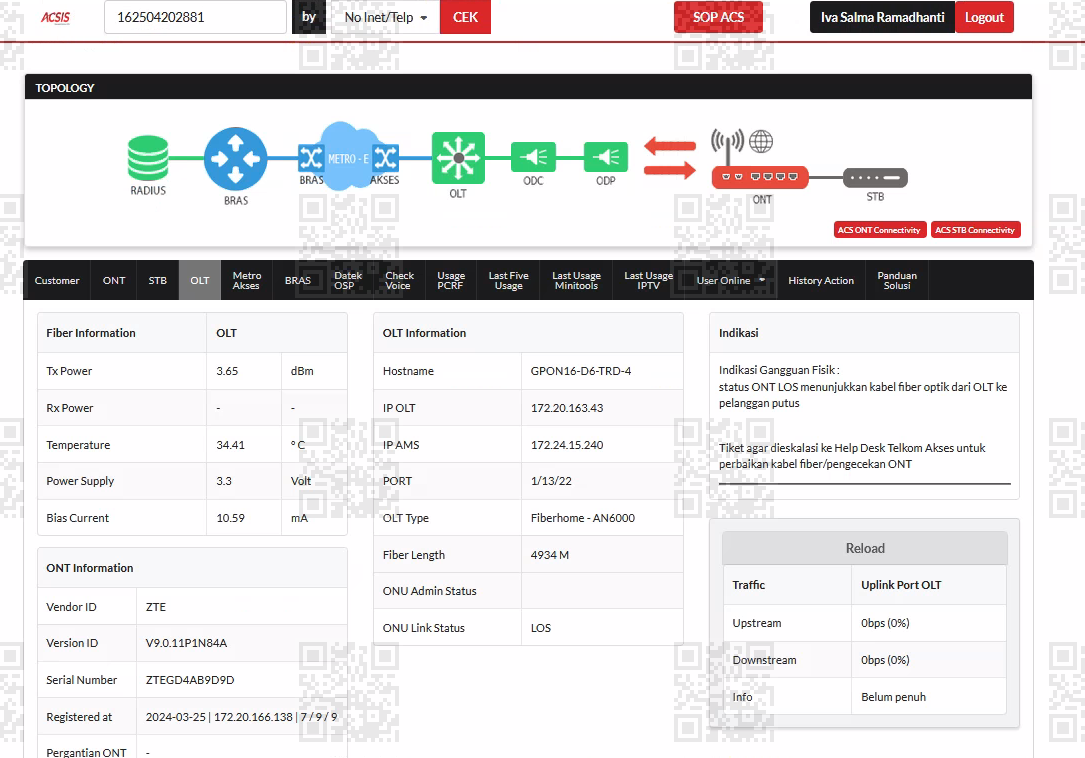The image size is (1085, 758).
Task: Click the hostname value GPON16-D6-TRD-4
Action: (581, 371)
